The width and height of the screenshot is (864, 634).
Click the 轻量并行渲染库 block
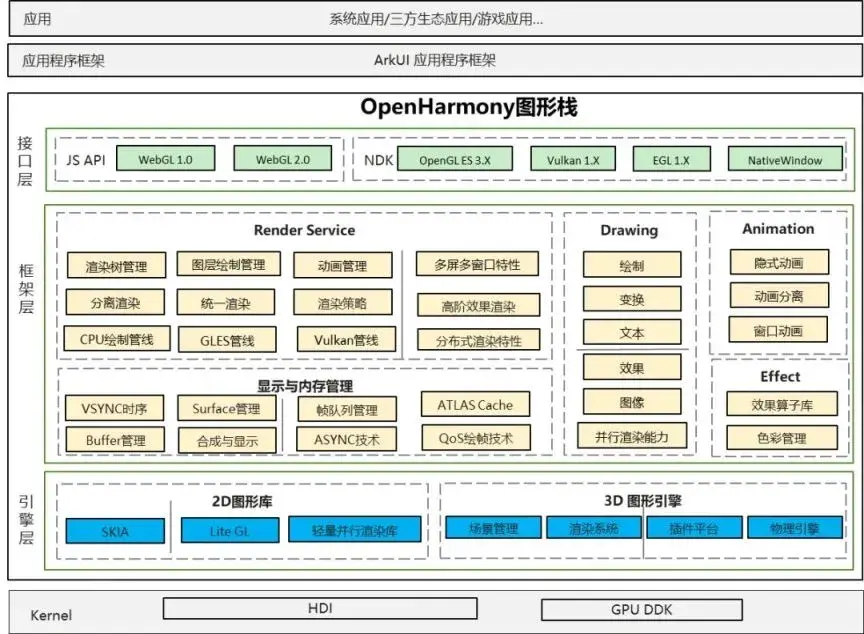[x=355, y=530]
